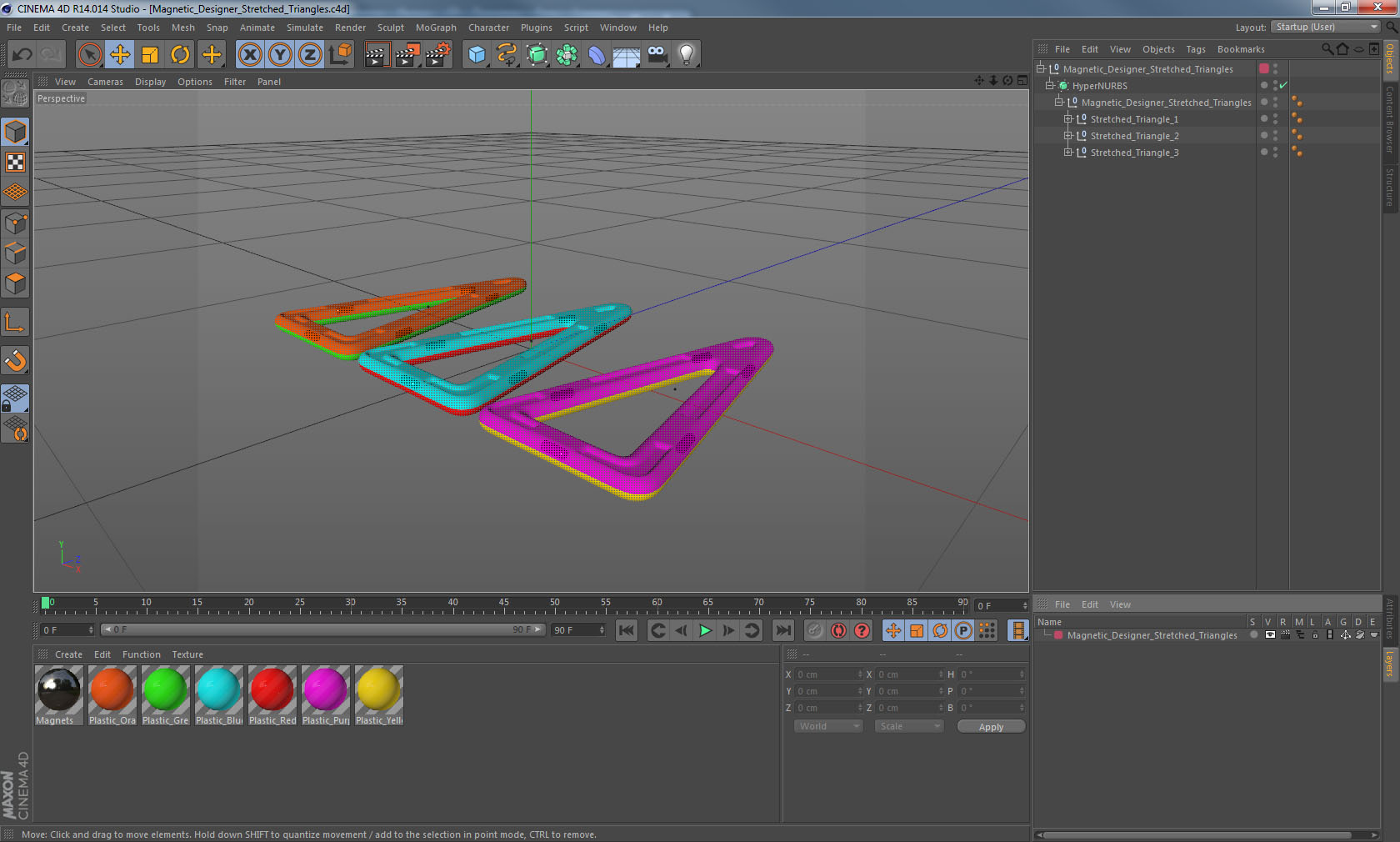
Task: Add a Light object
Action: pos(687,55)
